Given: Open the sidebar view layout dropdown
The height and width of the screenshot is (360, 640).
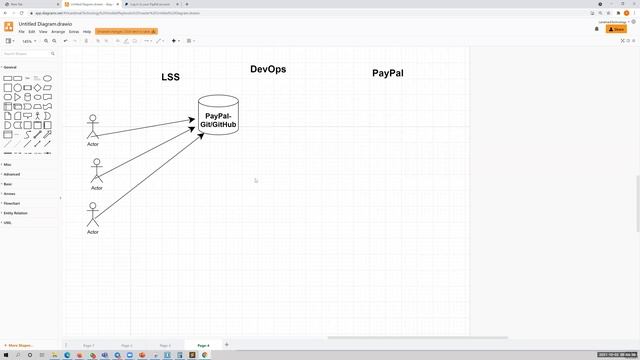Looking at the screenshot, I should coord(10,41).
